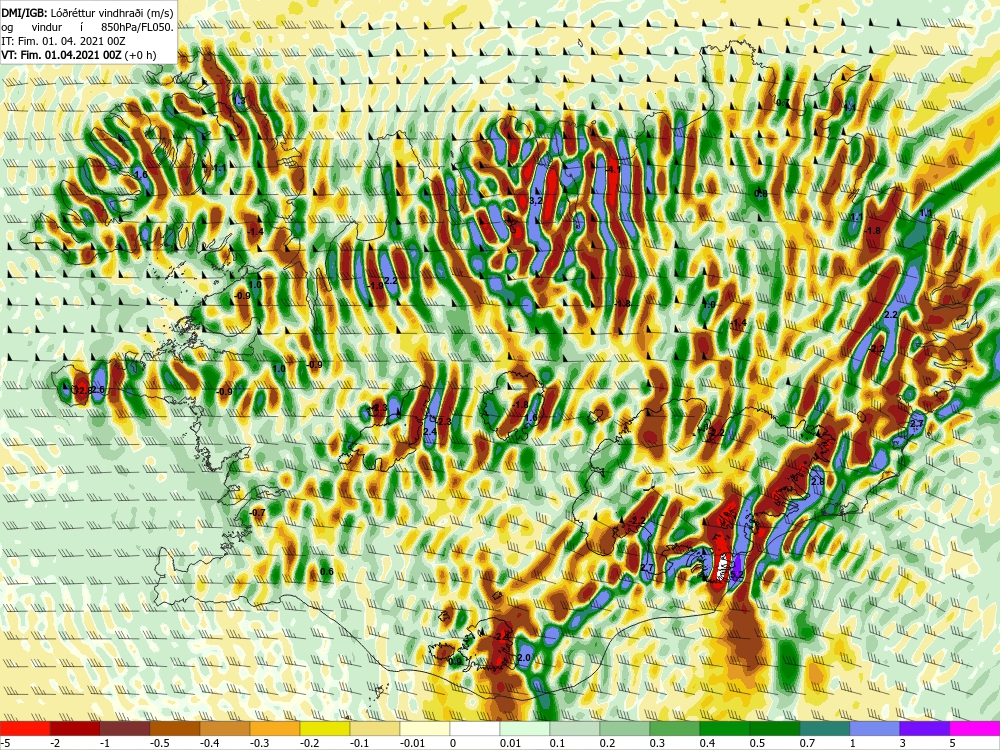Click the 4.1 value label on the map
This screenshot has width=1000, height=750.
[614, 170]
